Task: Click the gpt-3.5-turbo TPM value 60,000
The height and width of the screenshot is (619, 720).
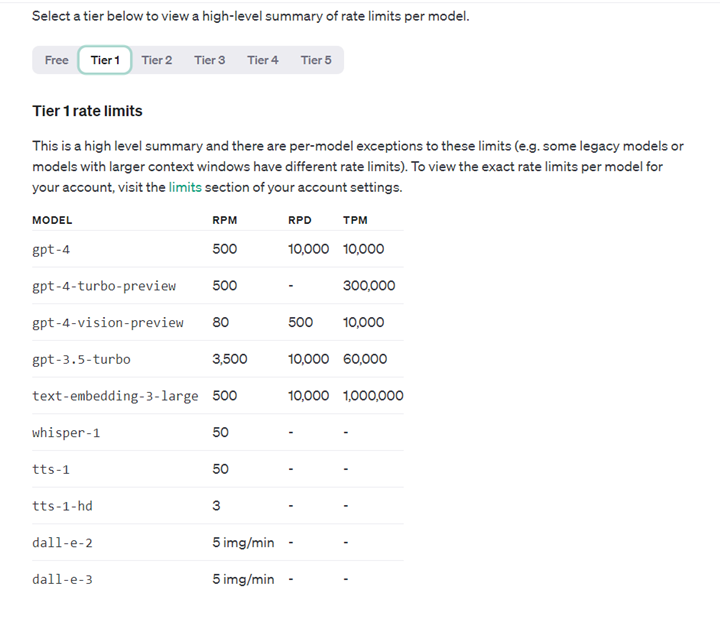Action: point(365,359)
